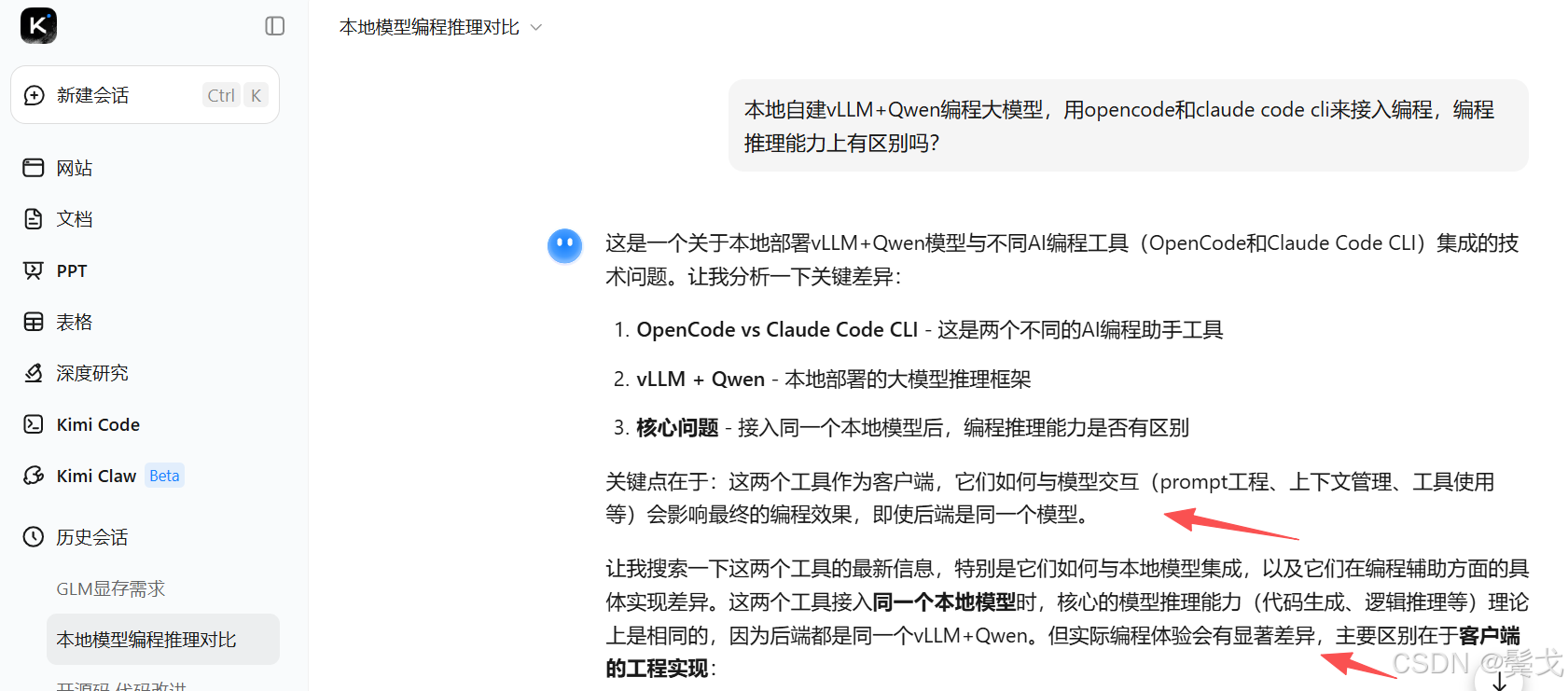Viewport: 1568px width, 691px height.
Task: Click the Kimi logo icon
Action: click(38, 25)
